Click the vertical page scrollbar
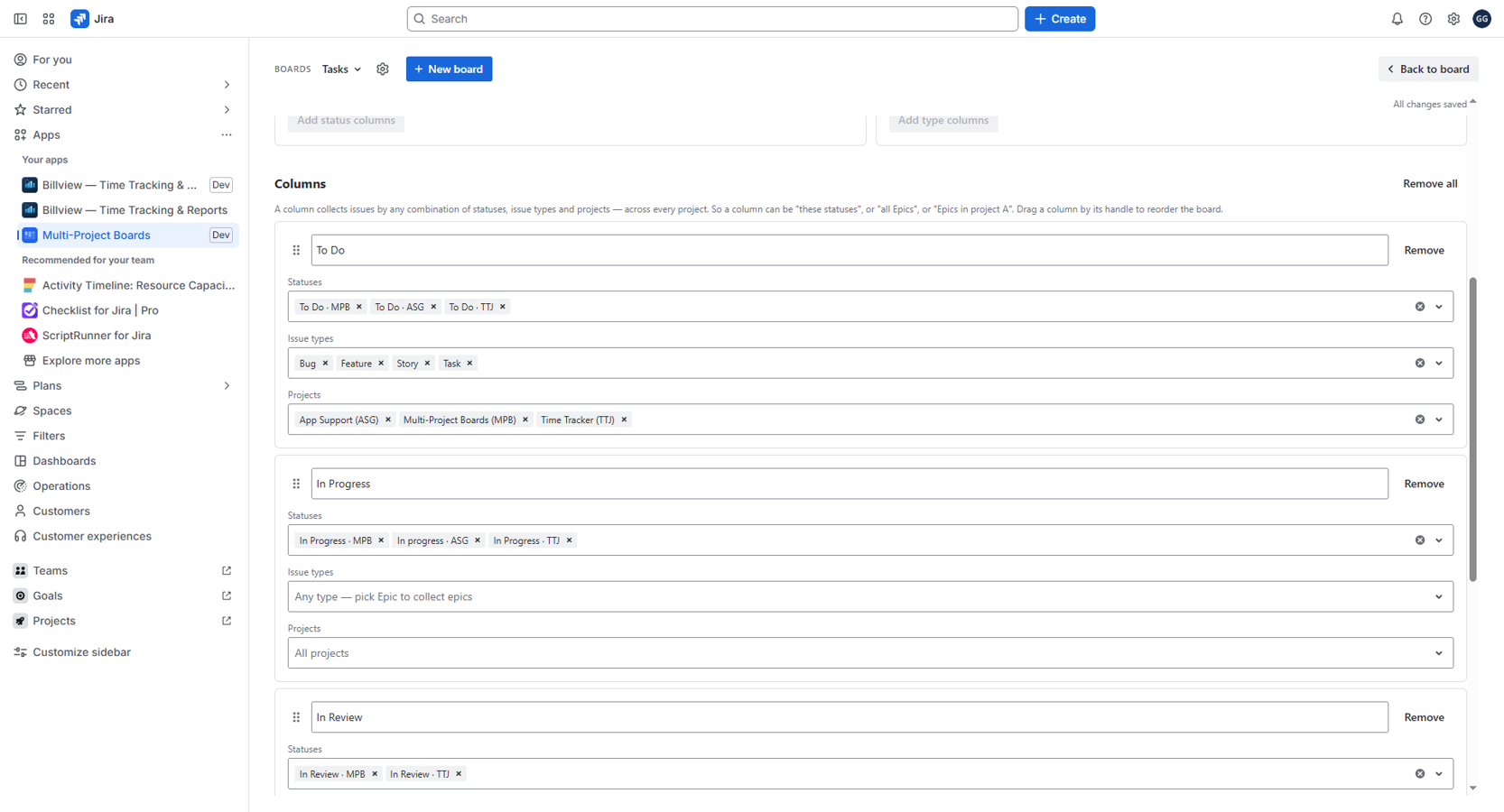The height and width of the screenshot is (812, 1504). tap(1472, 429)
